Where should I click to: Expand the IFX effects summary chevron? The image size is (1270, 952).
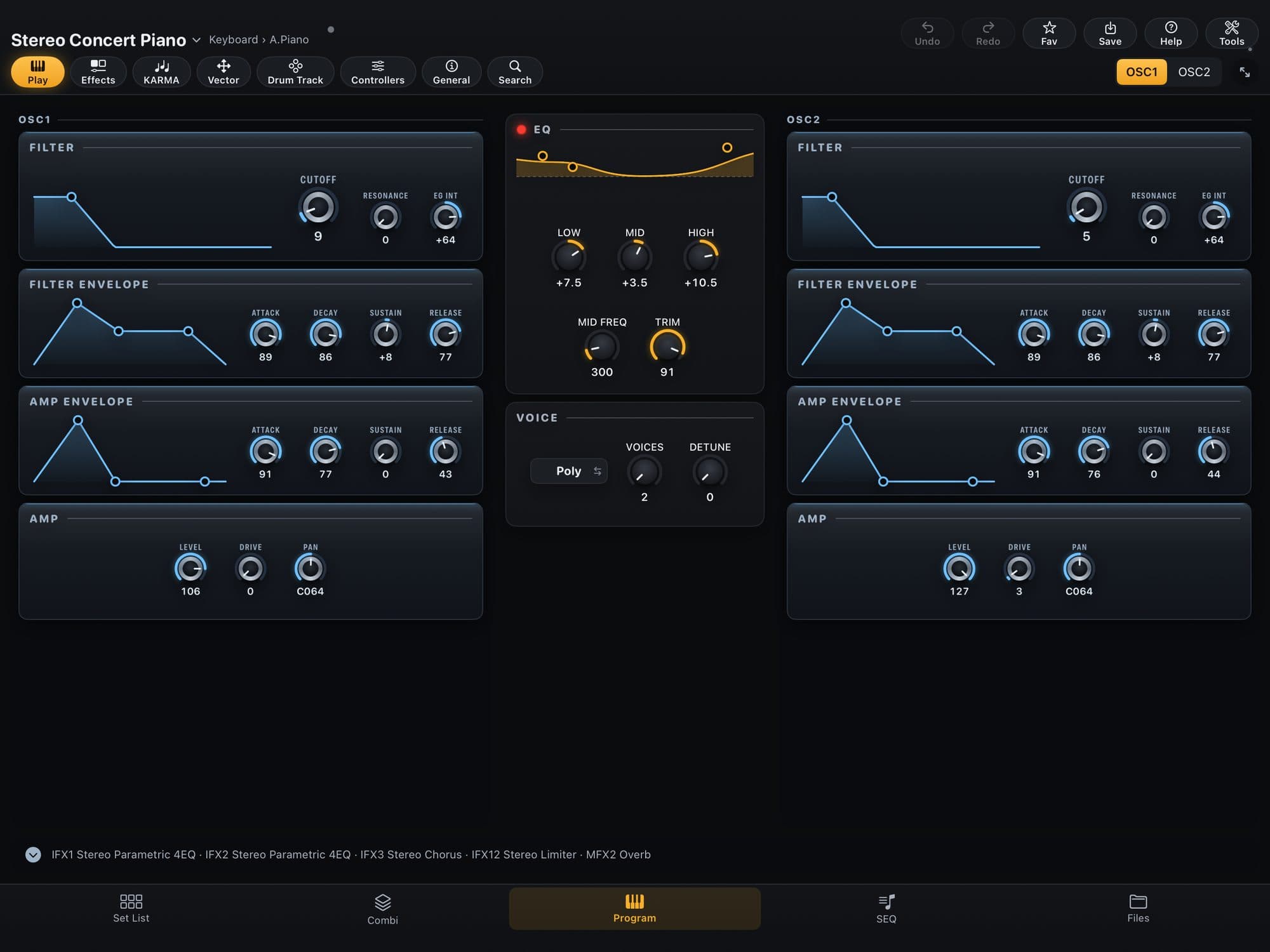[x=33, y=854]
